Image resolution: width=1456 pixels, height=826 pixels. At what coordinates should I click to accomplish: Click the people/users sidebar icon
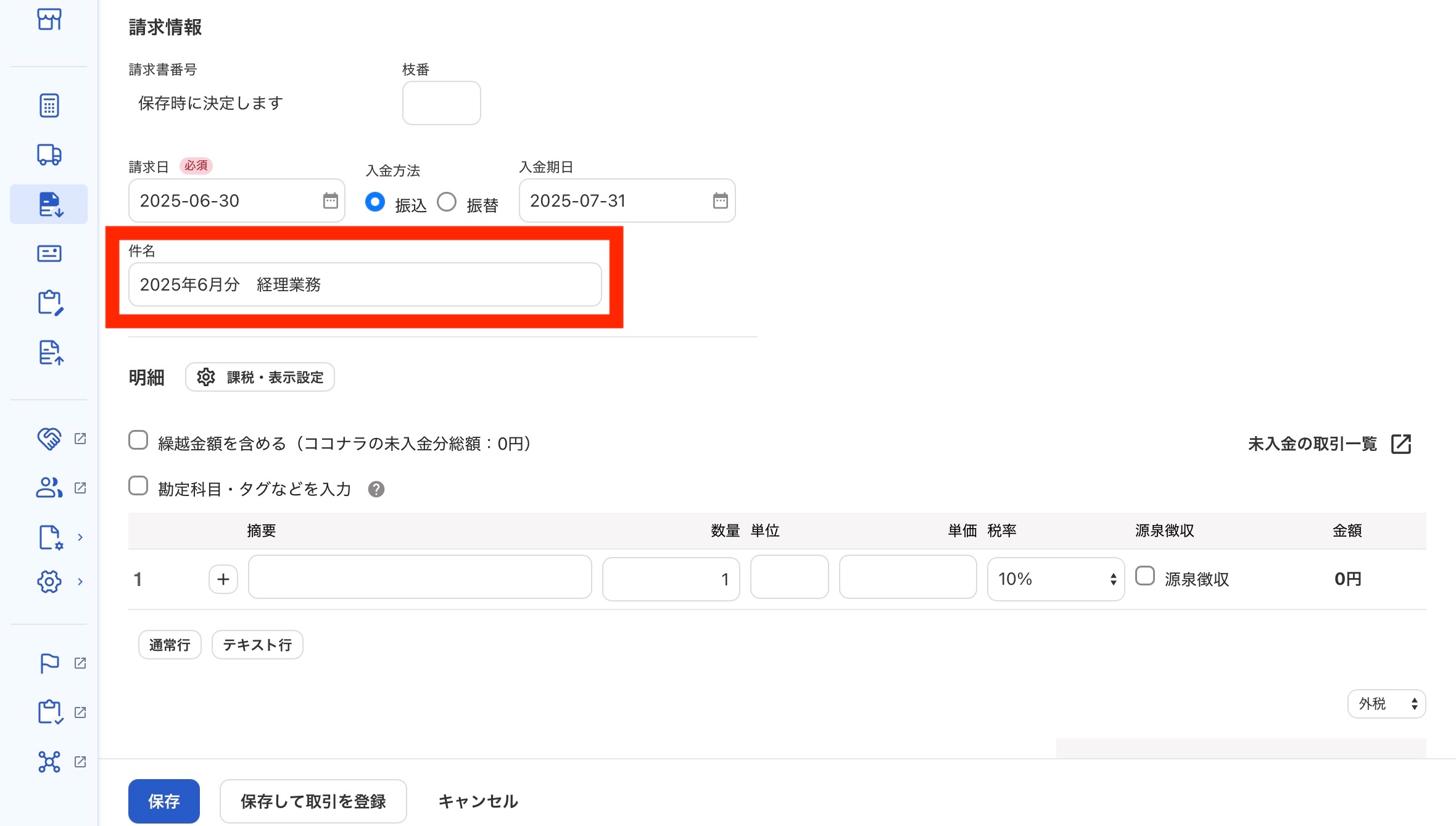point(49,487)
